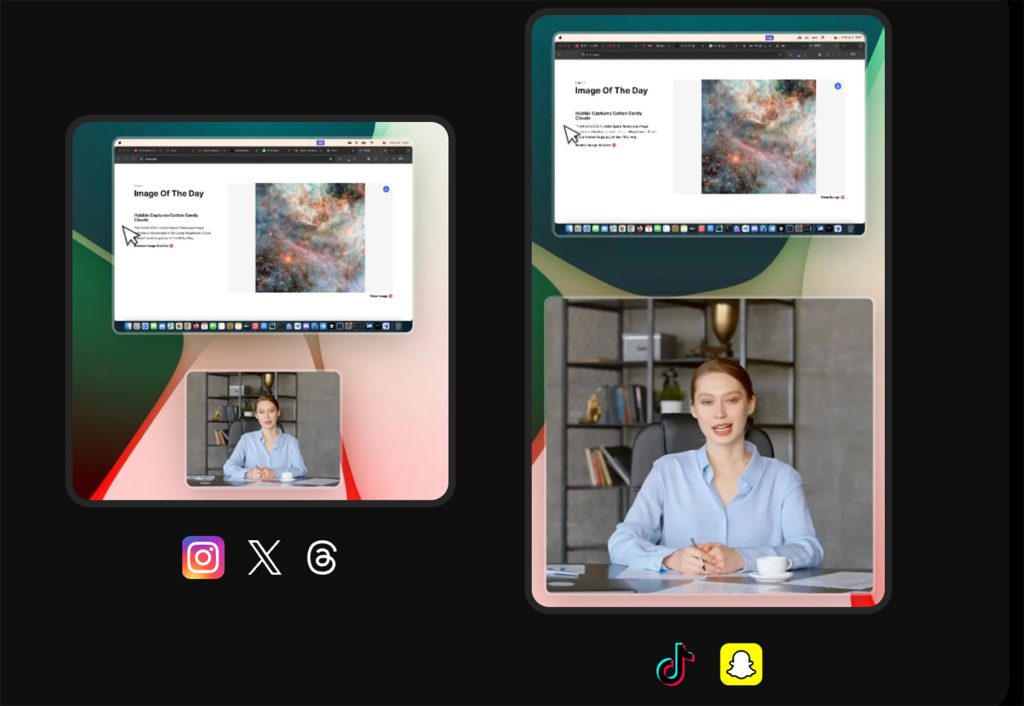Click the TikTok logo icon
The width and height of the screenshot is (1024, 706).
(675, 664)
